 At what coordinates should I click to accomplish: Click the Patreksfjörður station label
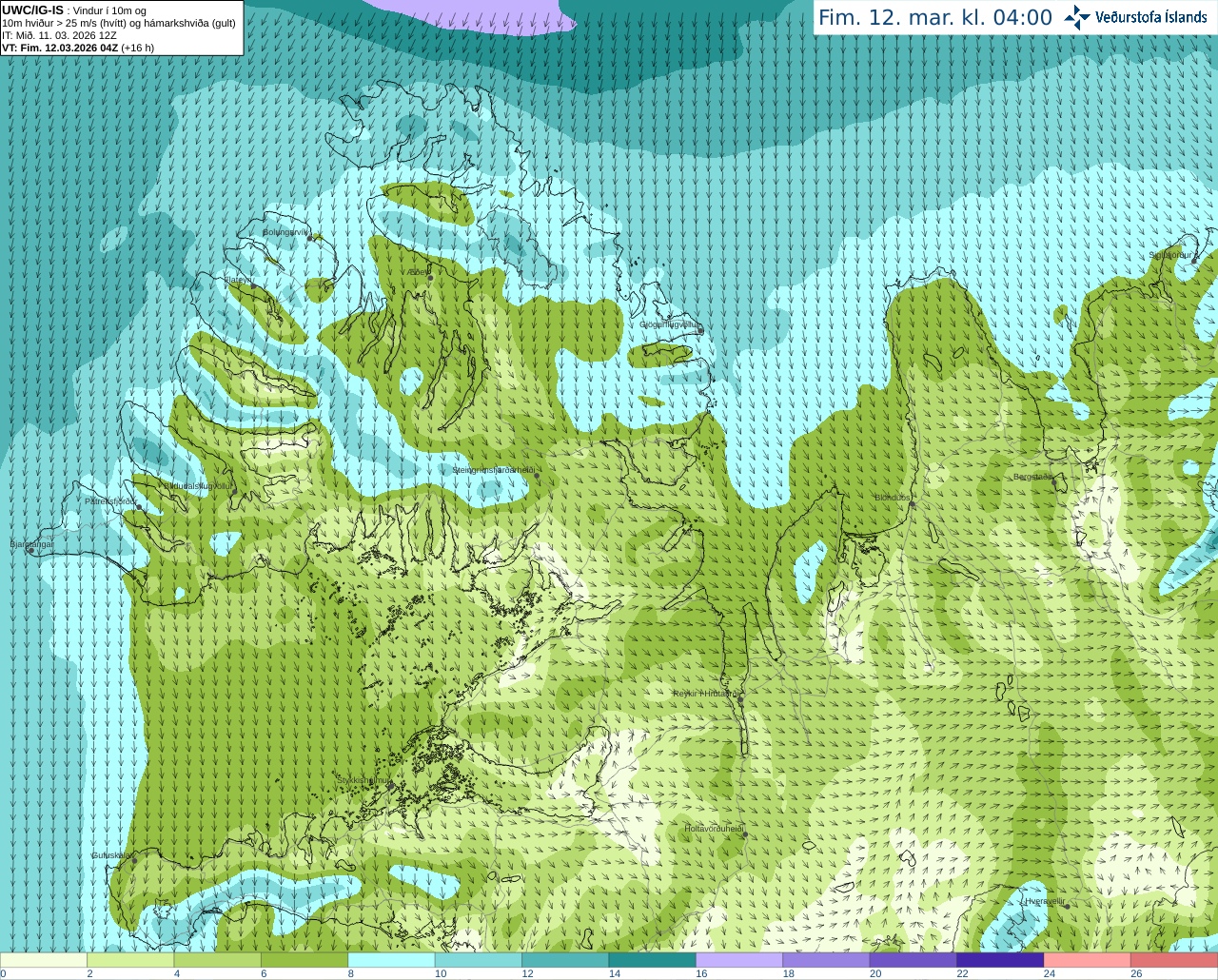click(111, 500)
